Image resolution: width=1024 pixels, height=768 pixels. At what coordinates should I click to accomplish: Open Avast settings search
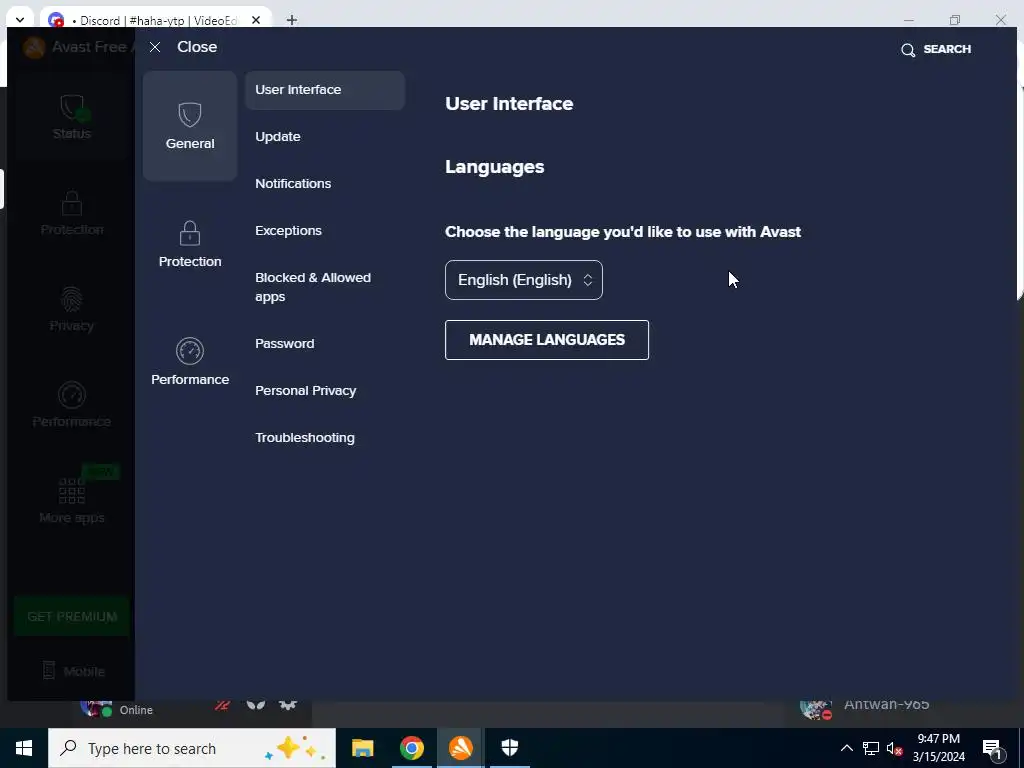[935, 50]
